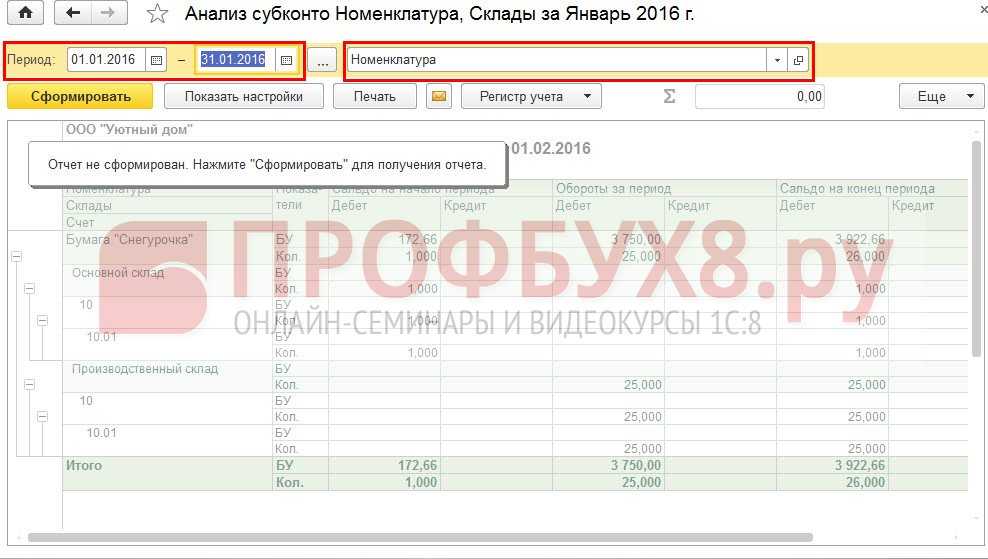The height and width of the screenshot is (559, 988).
Task: Click total ending balance 3 922,66 in Итого
Action: pos(860,465)
